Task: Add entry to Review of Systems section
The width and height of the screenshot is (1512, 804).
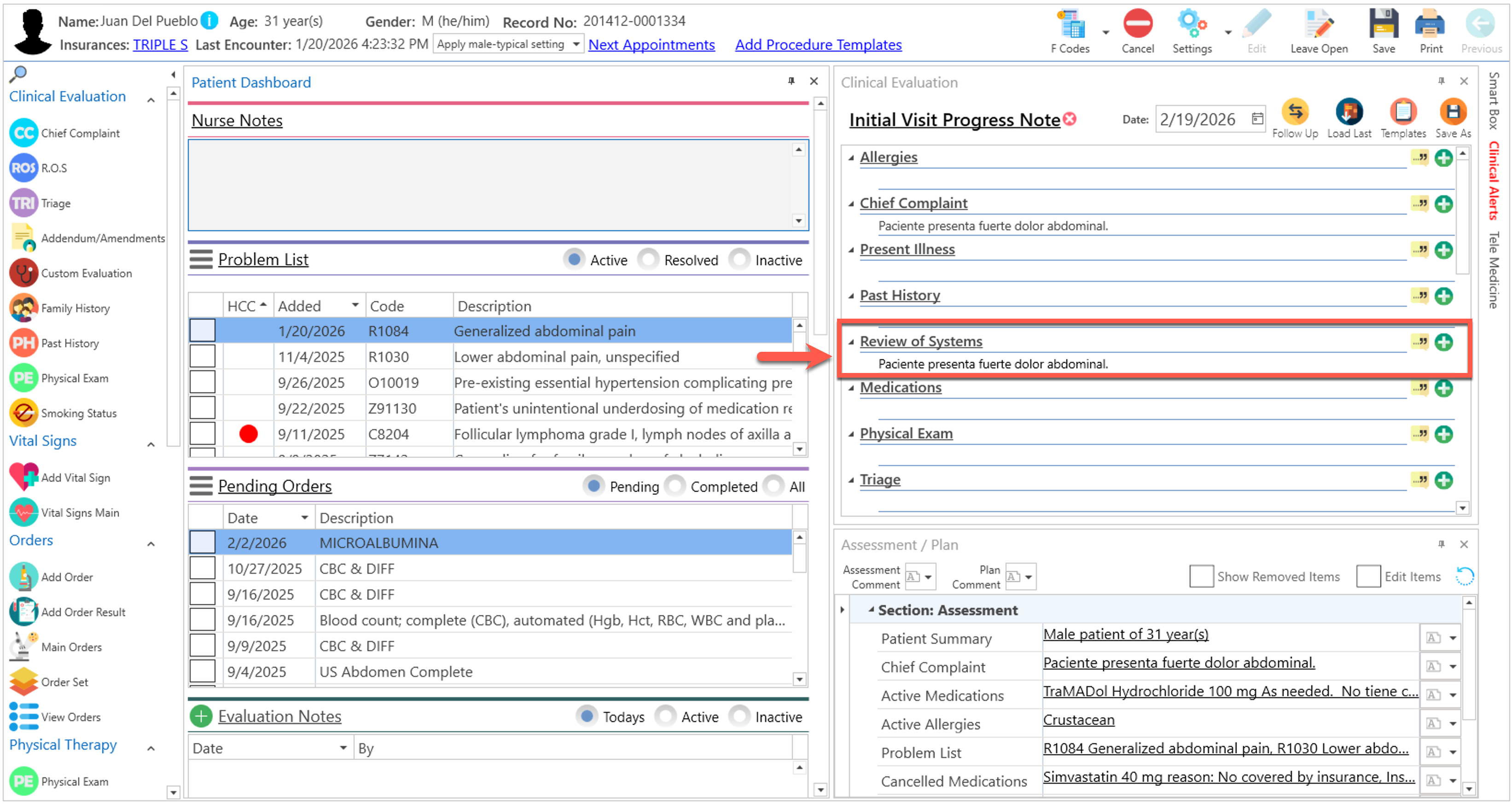Action: 1443,342
